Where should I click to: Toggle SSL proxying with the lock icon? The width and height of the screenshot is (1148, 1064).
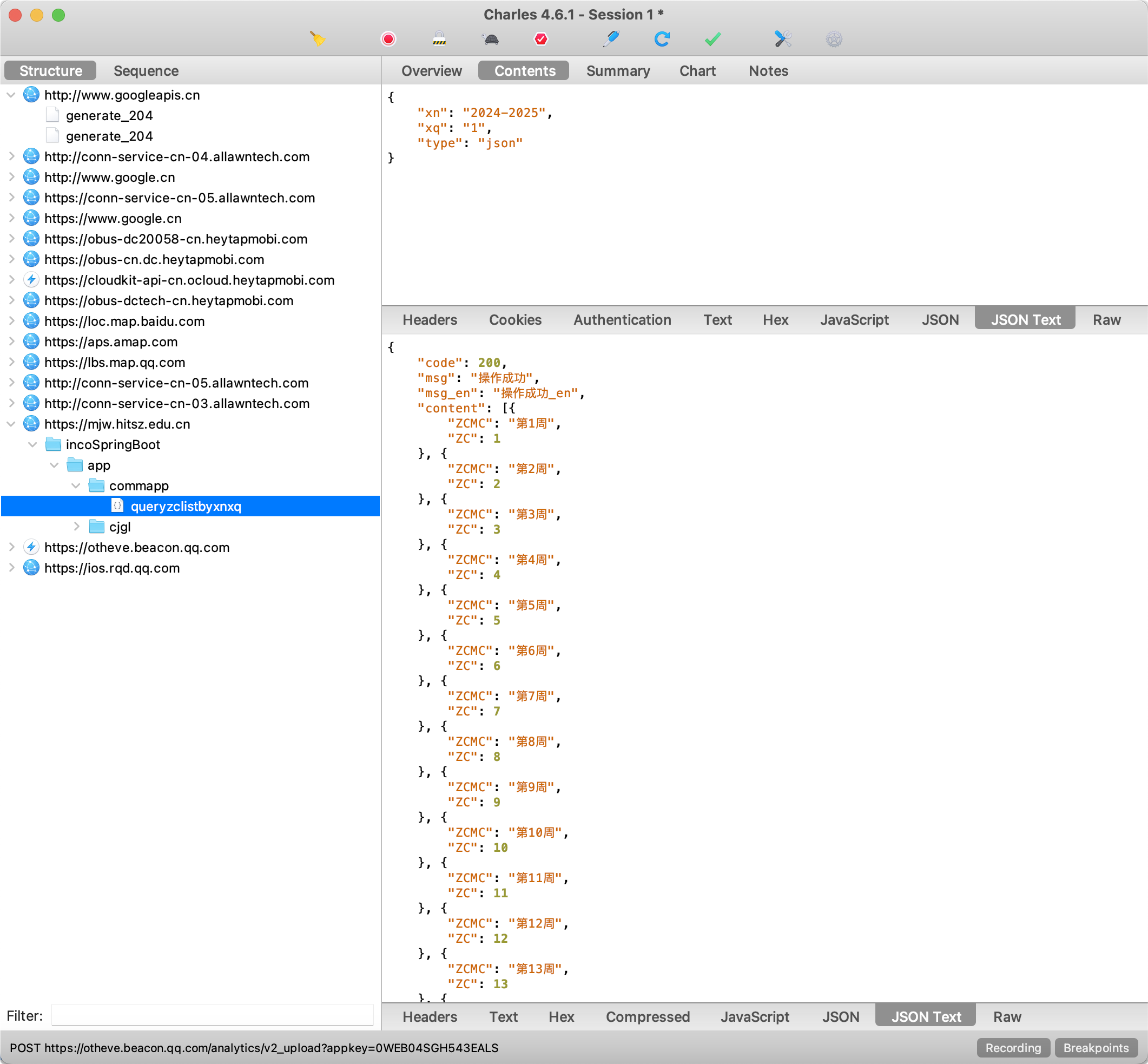[x=439, y=38]
